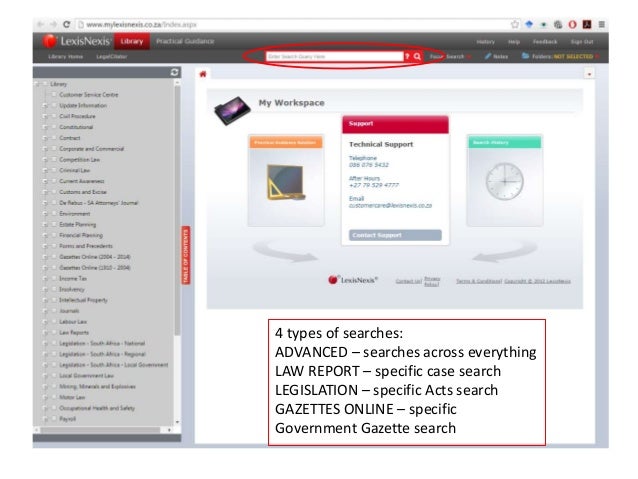This screenshot has height=479, width=638.
Task: Select 'Gazettes Online (2004 - 2014)' tree item
Action: tap(95, 257)
